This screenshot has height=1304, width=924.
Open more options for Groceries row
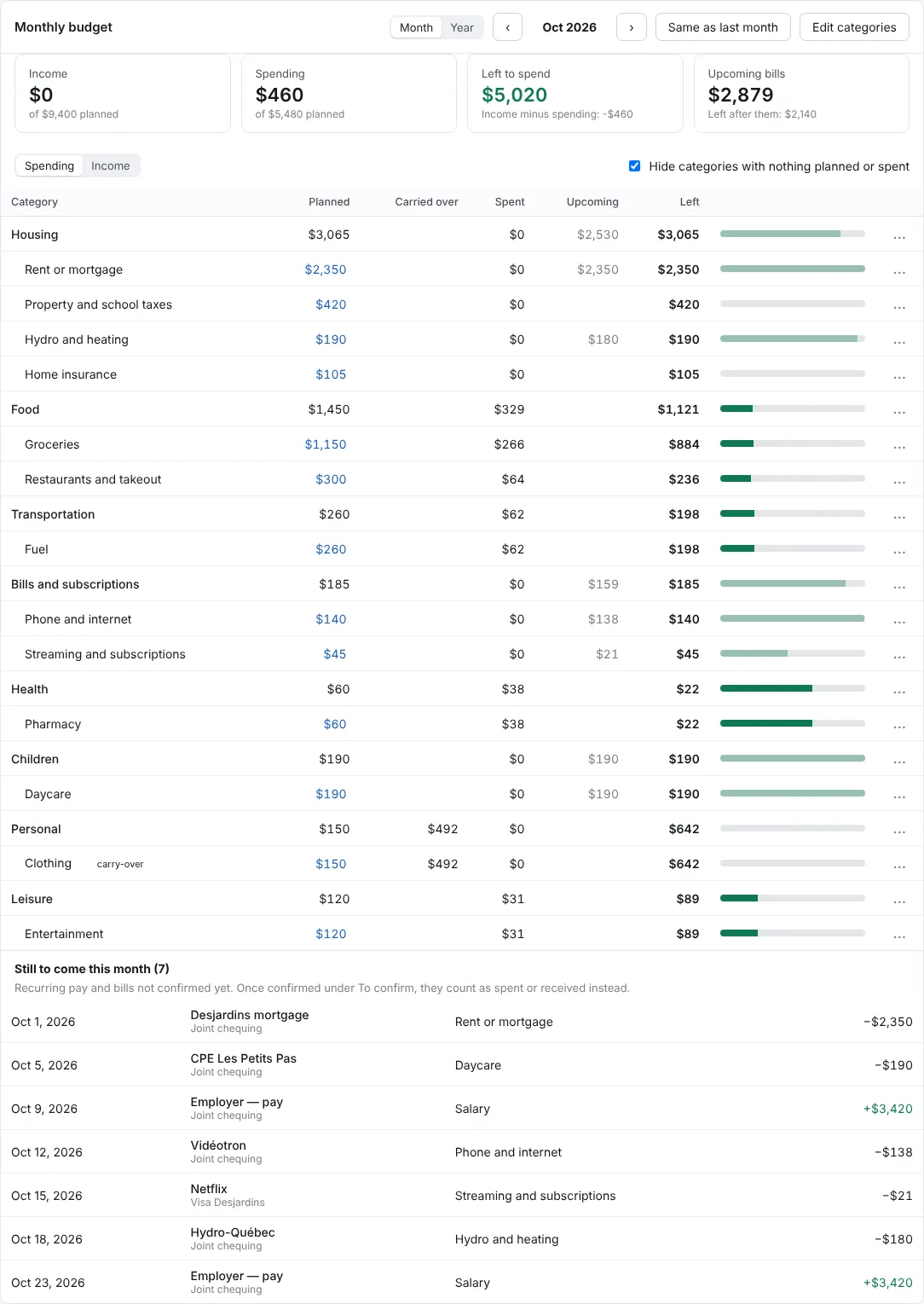(x=899, y=445)
